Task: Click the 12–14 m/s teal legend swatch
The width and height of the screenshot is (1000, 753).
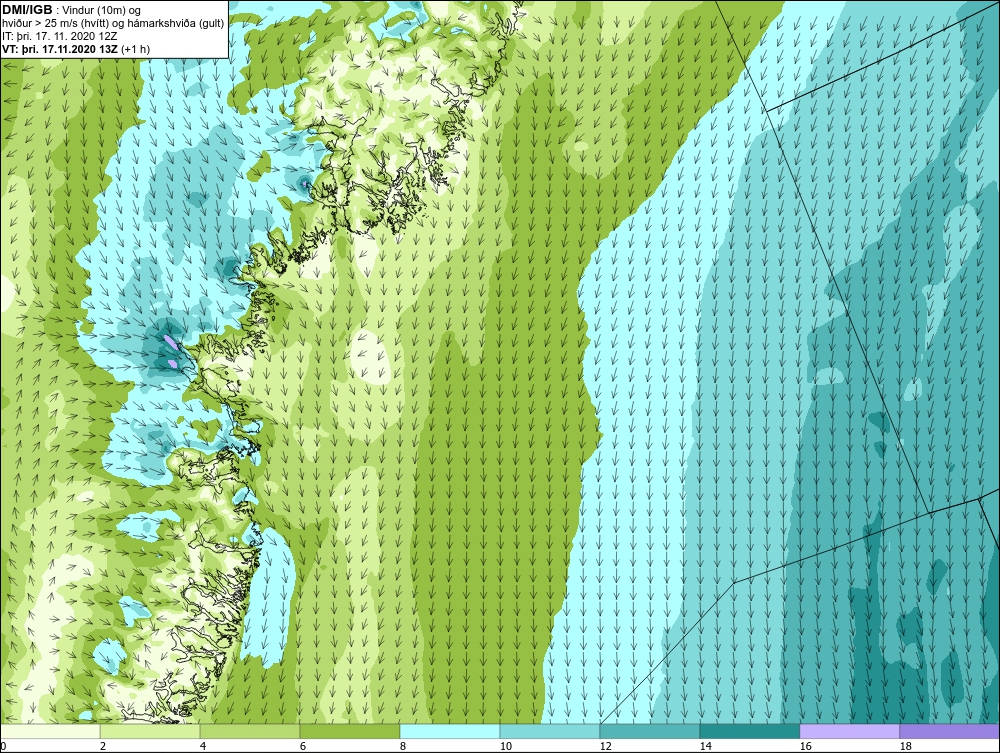Action: coord(650,731)
